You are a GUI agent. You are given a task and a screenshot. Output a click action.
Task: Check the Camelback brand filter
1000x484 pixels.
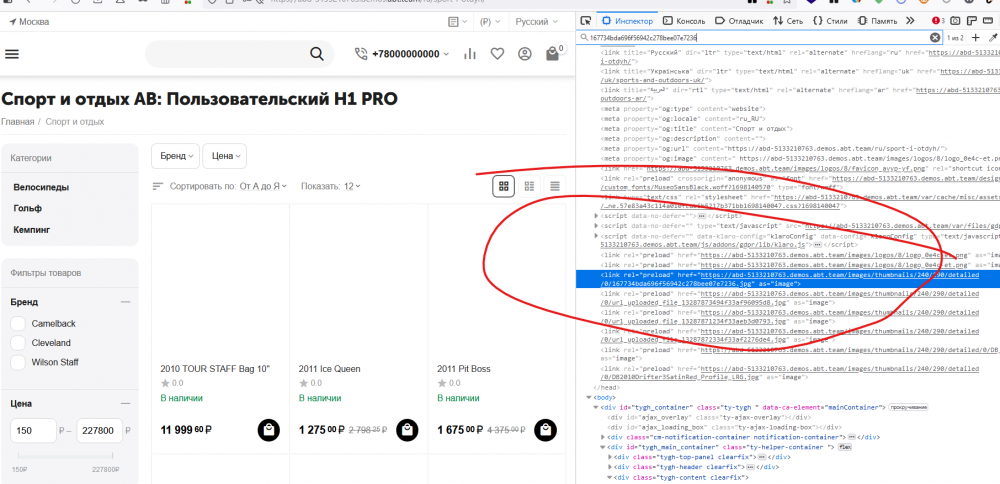point(18,323)
